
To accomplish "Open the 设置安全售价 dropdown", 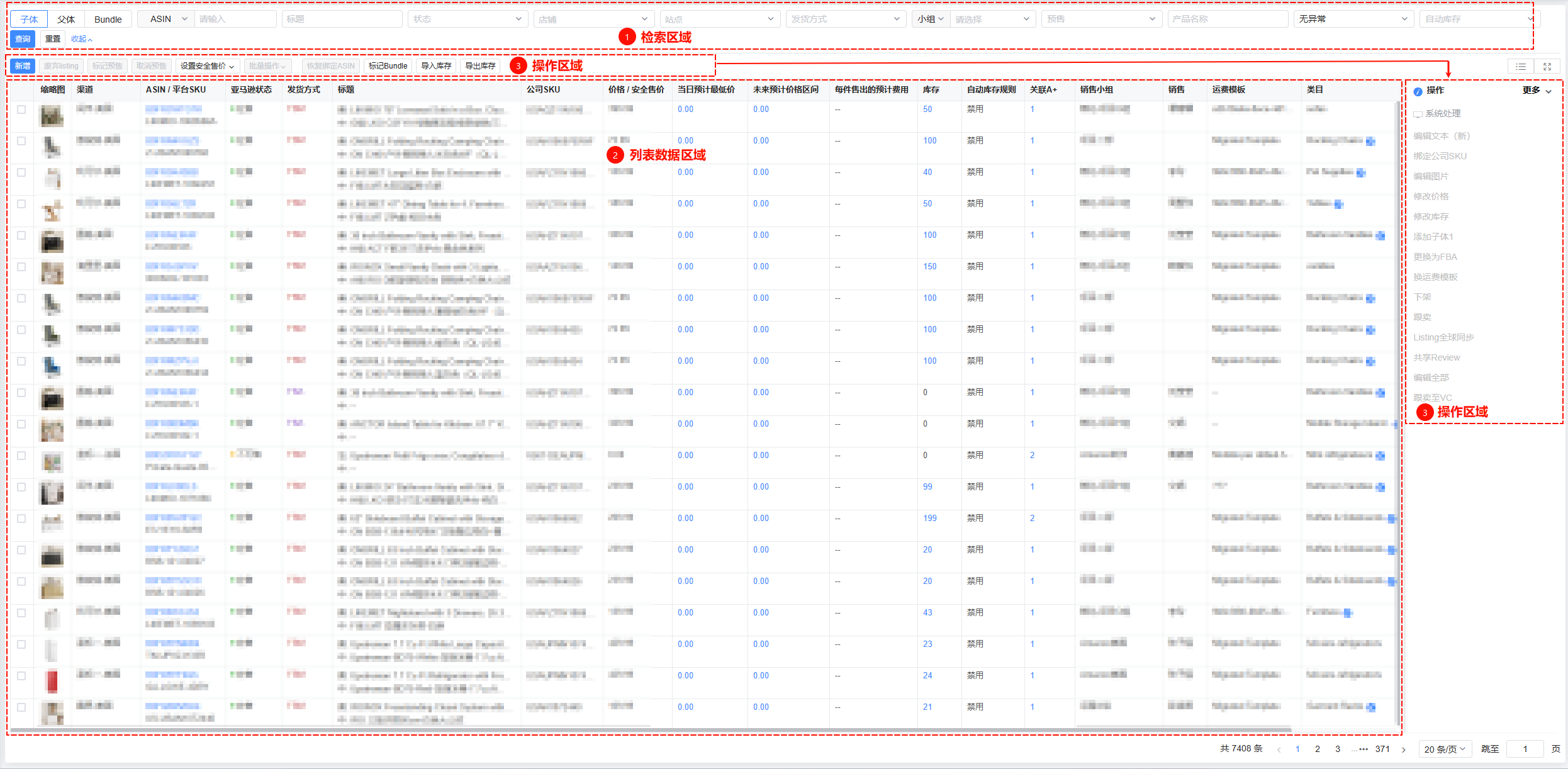I will coord(207,66).
